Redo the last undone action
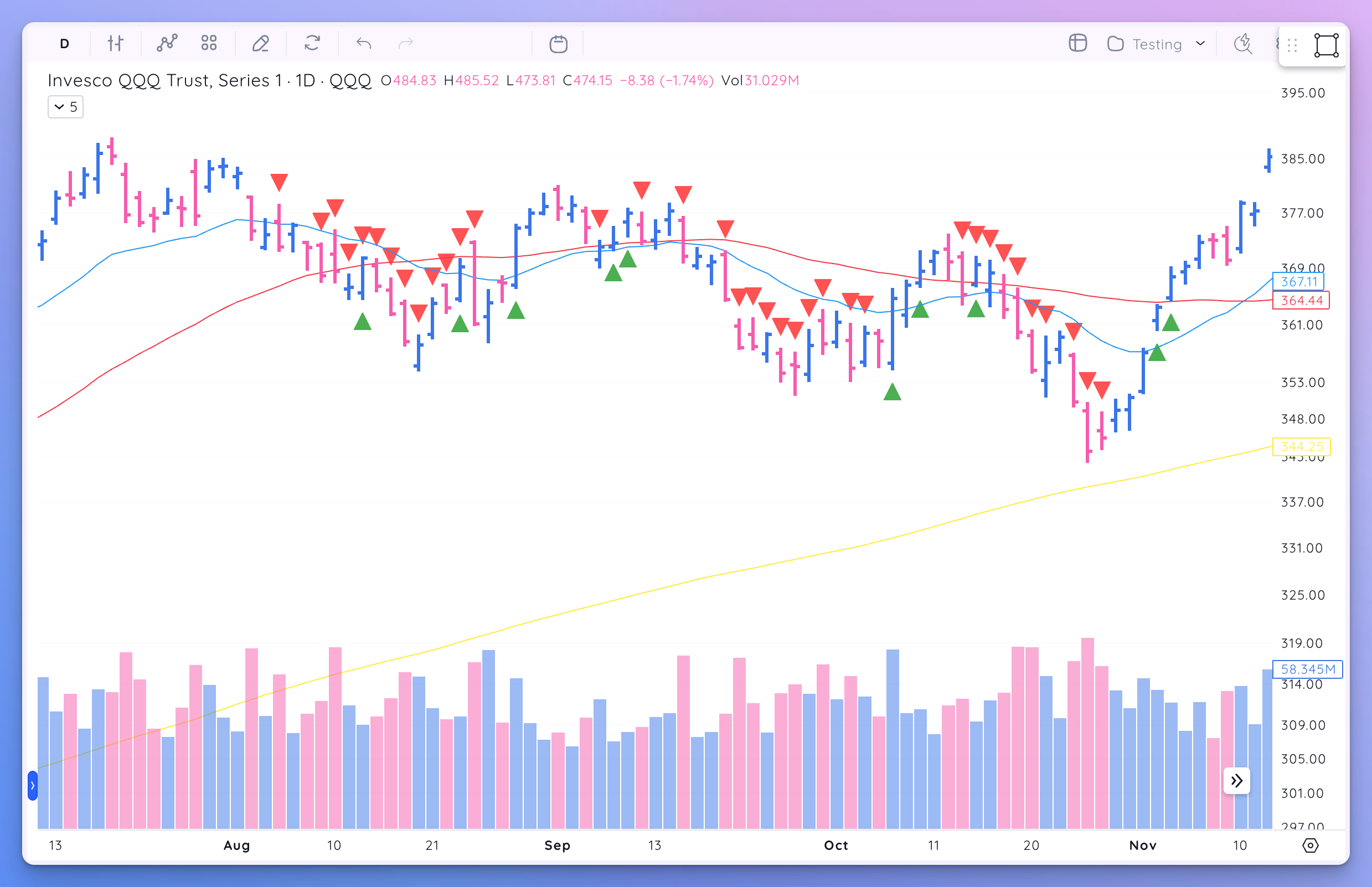The image size is (1372, 887). tap(406, 44)
